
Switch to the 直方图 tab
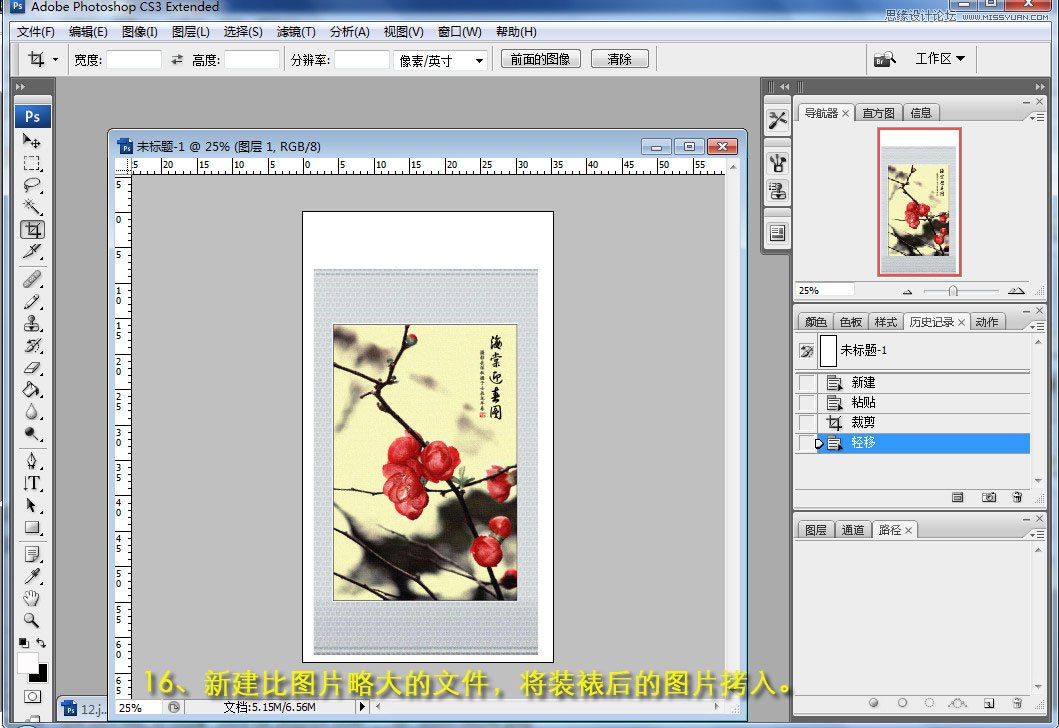pyautogui.click(x=879, y=113)
